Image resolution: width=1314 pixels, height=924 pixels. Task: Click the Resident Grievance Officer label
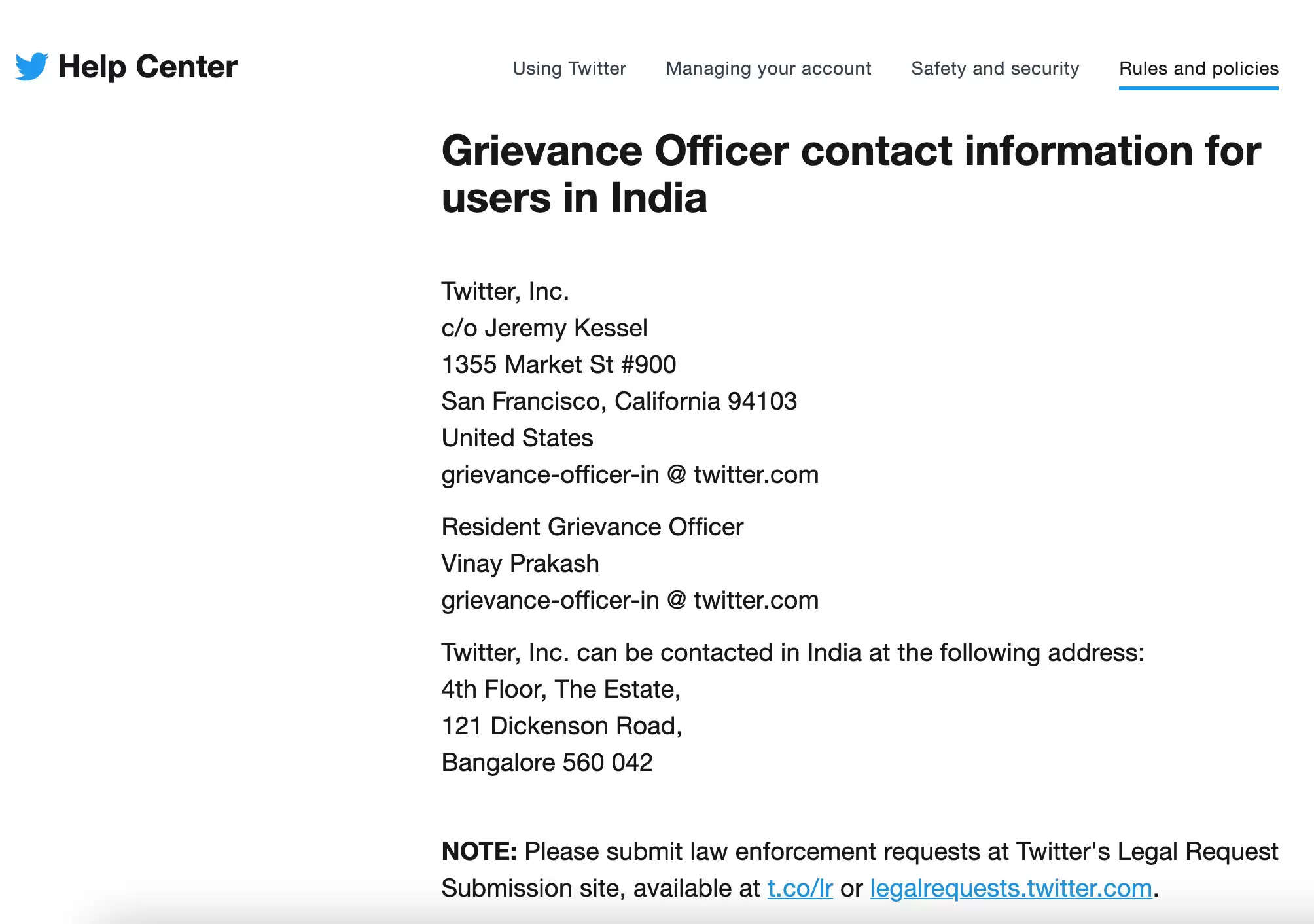click(x=592, y=527)
